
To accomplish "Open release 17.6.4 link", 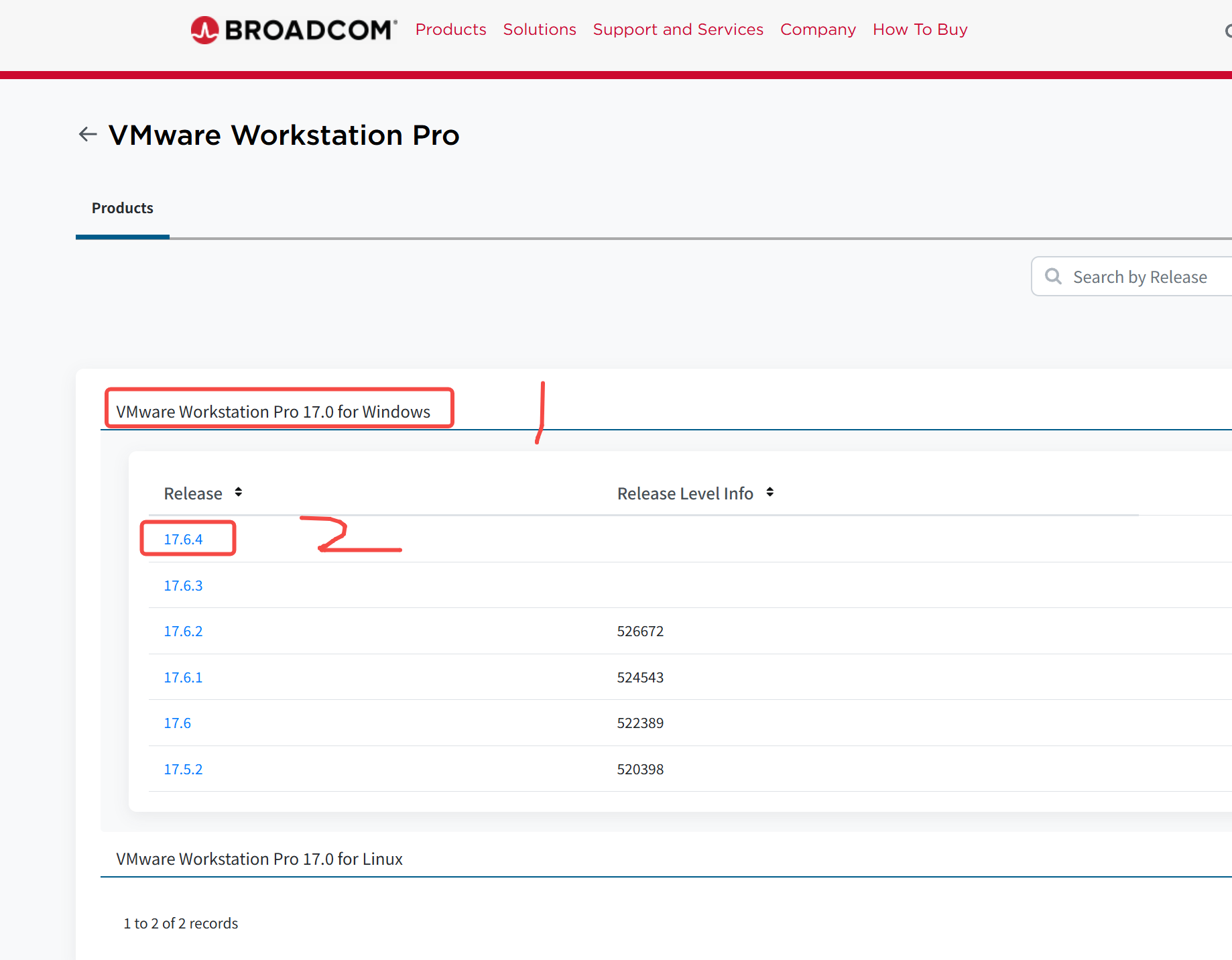I will pos(183,540).
